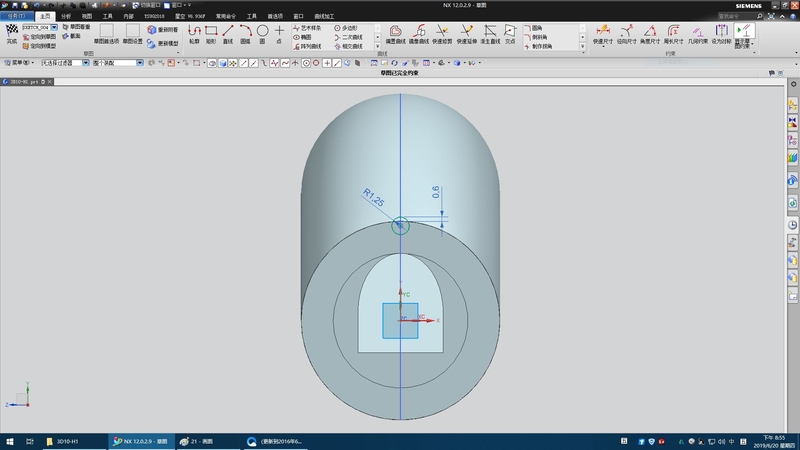The image size is (800, 450).
Task: Select the Arc (圆弧) tool
Action: click(x=245, y=32)
